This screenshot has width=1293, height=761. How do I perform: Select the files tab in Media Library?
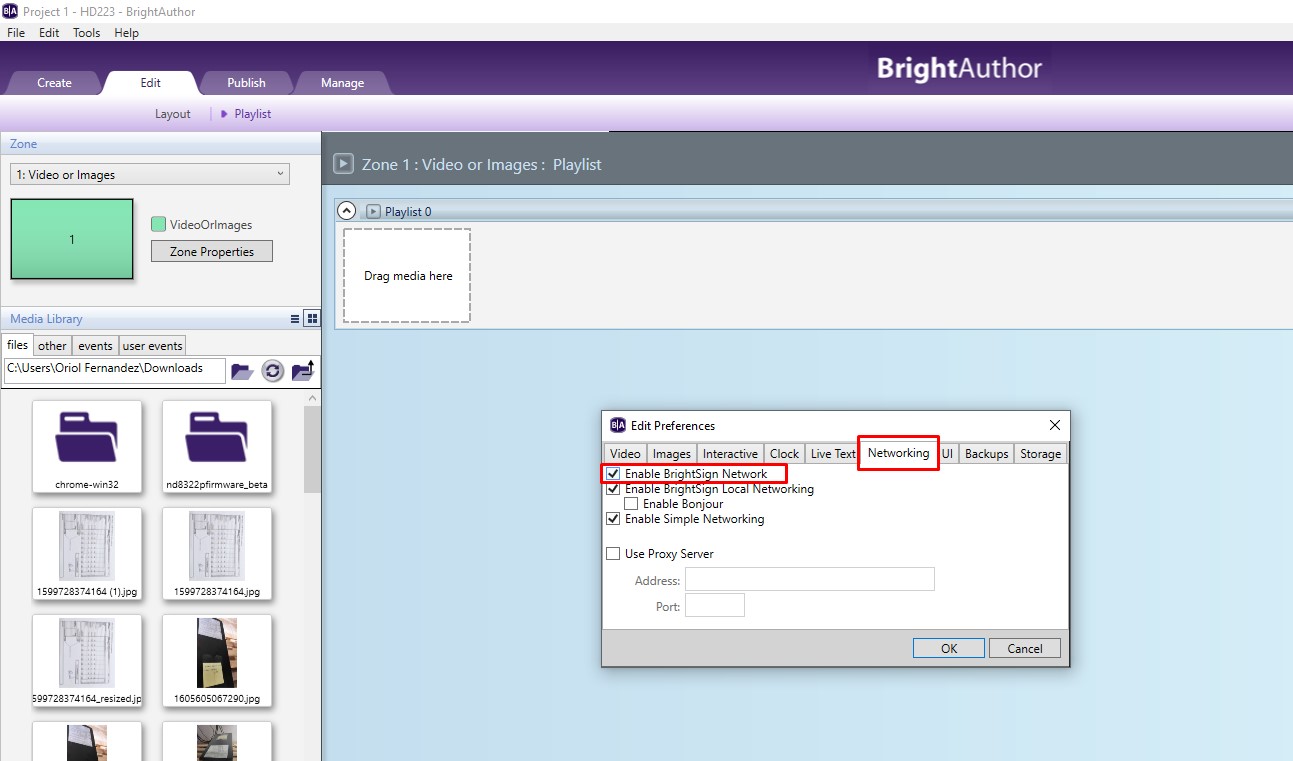pos(18,345)
